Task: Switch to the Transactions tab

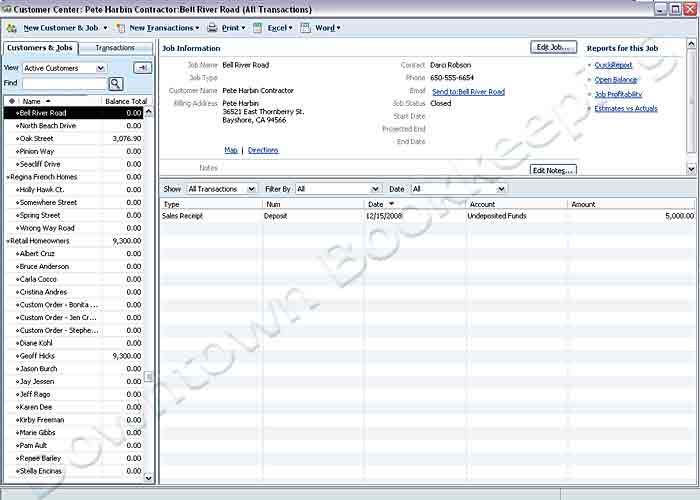Action: pyautogui.click(x=115, y=48)
